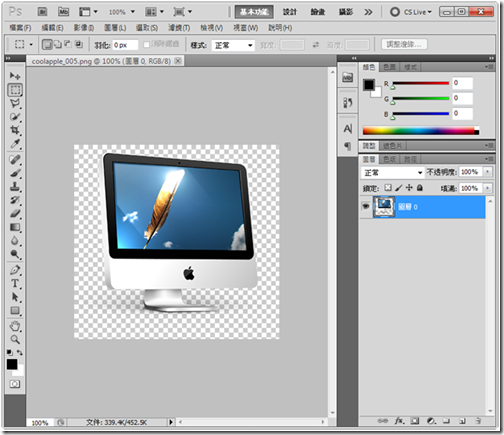The width and height of the screenshot is (504, 435).
Task: Open the Paragraph panel icon in dock
Action: click(347, 146)
